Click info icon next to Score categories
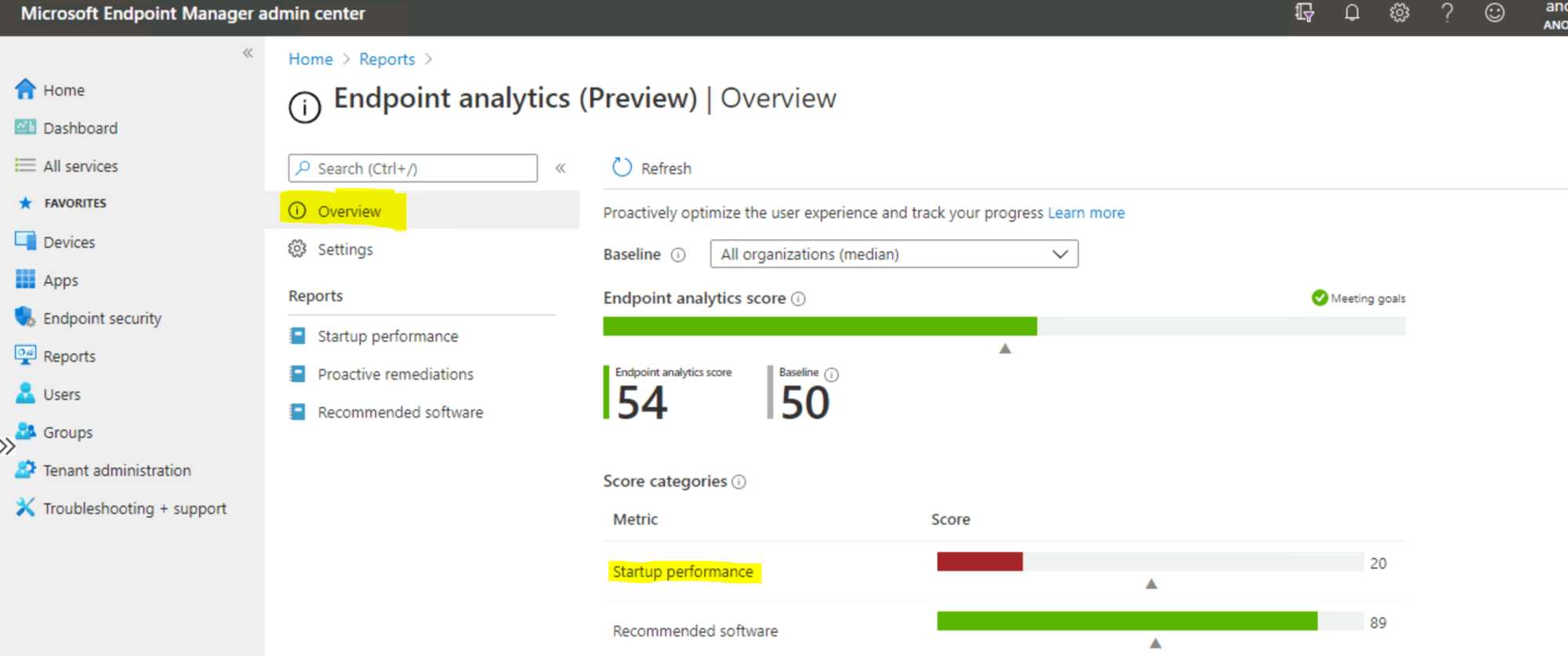The image size is (1568, 656). [x=739, y=482]
